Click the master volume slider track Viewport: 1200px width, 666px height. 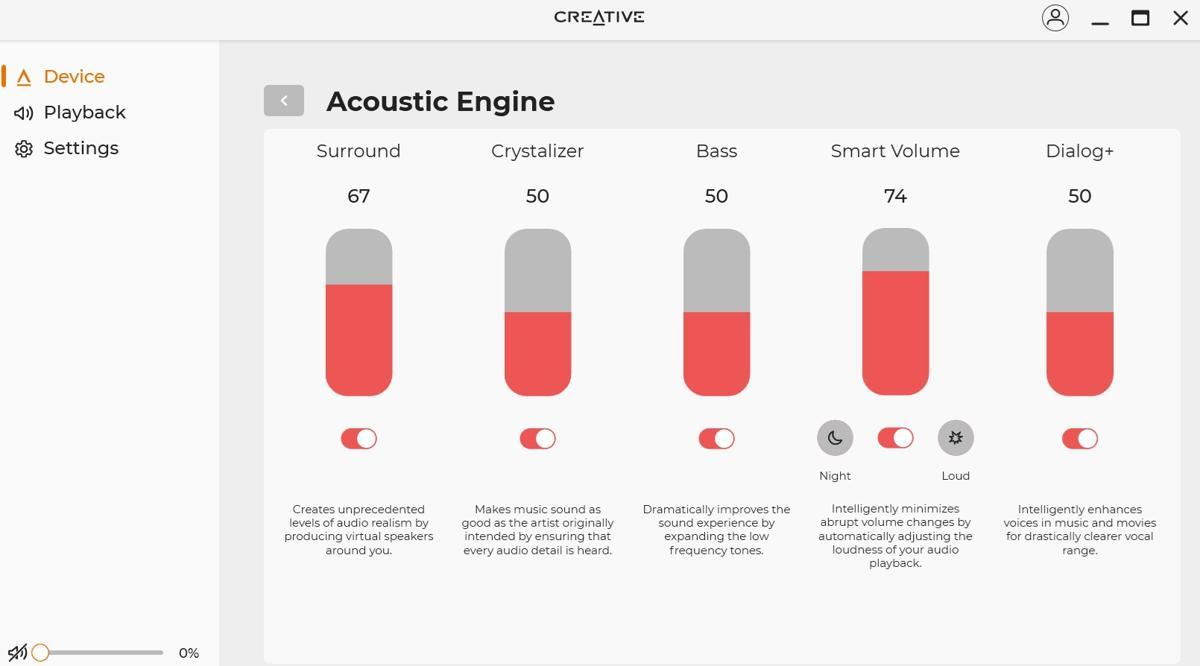[x=100, y=653]
